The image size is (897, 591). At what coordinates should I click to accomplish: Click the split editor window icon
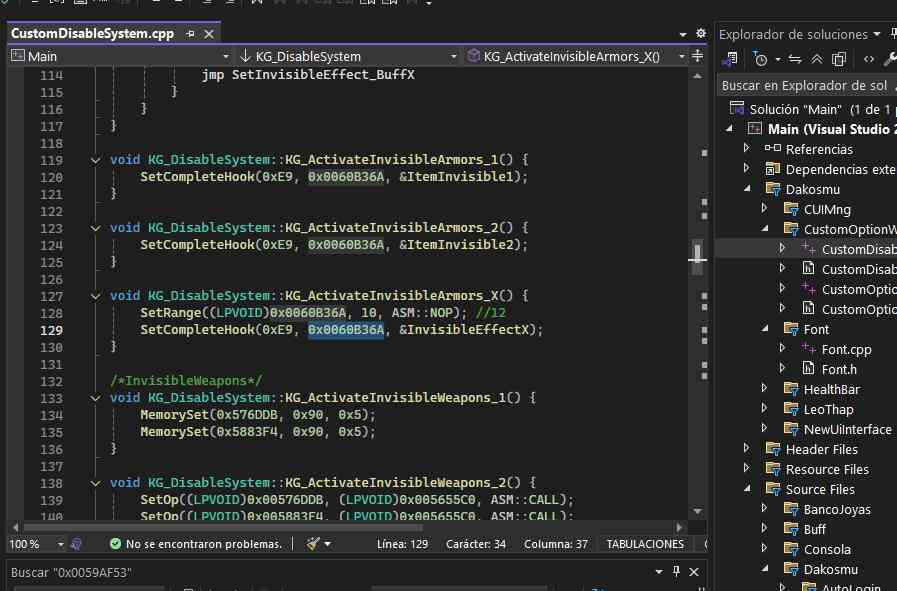[x=697, y=55]
